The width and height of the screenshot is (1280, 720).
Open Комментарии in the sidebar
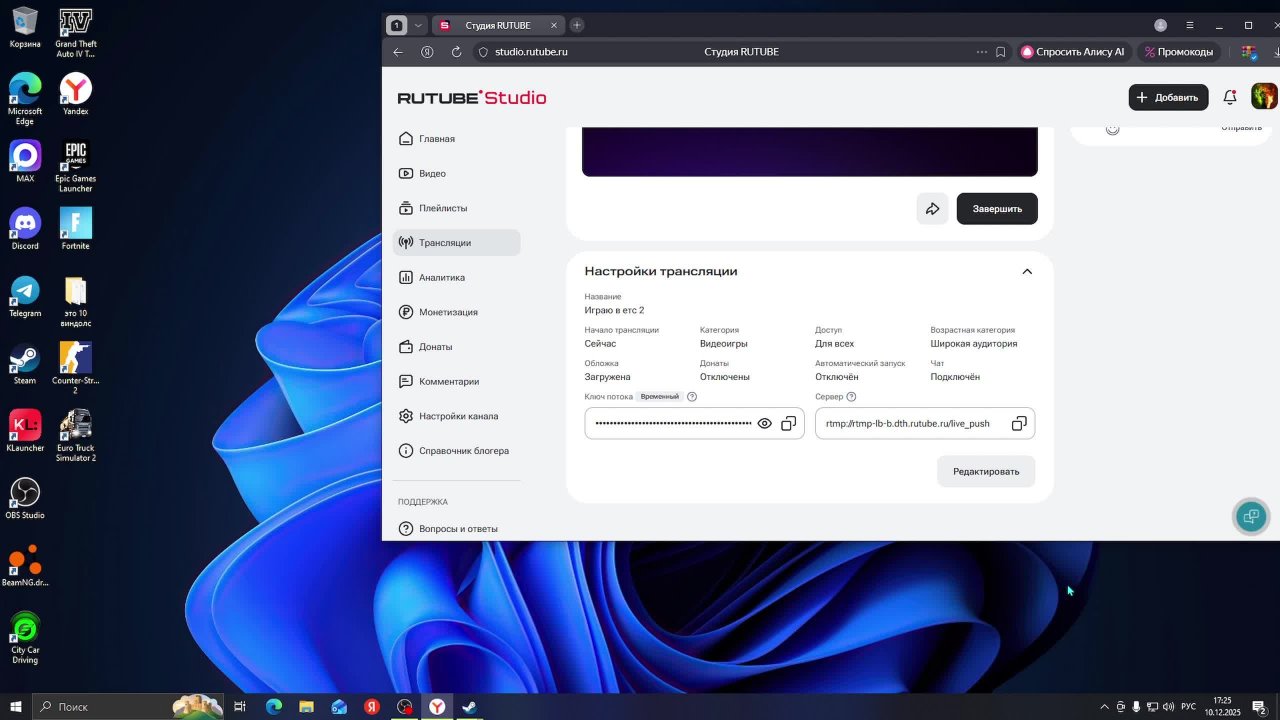click(457, 382)
